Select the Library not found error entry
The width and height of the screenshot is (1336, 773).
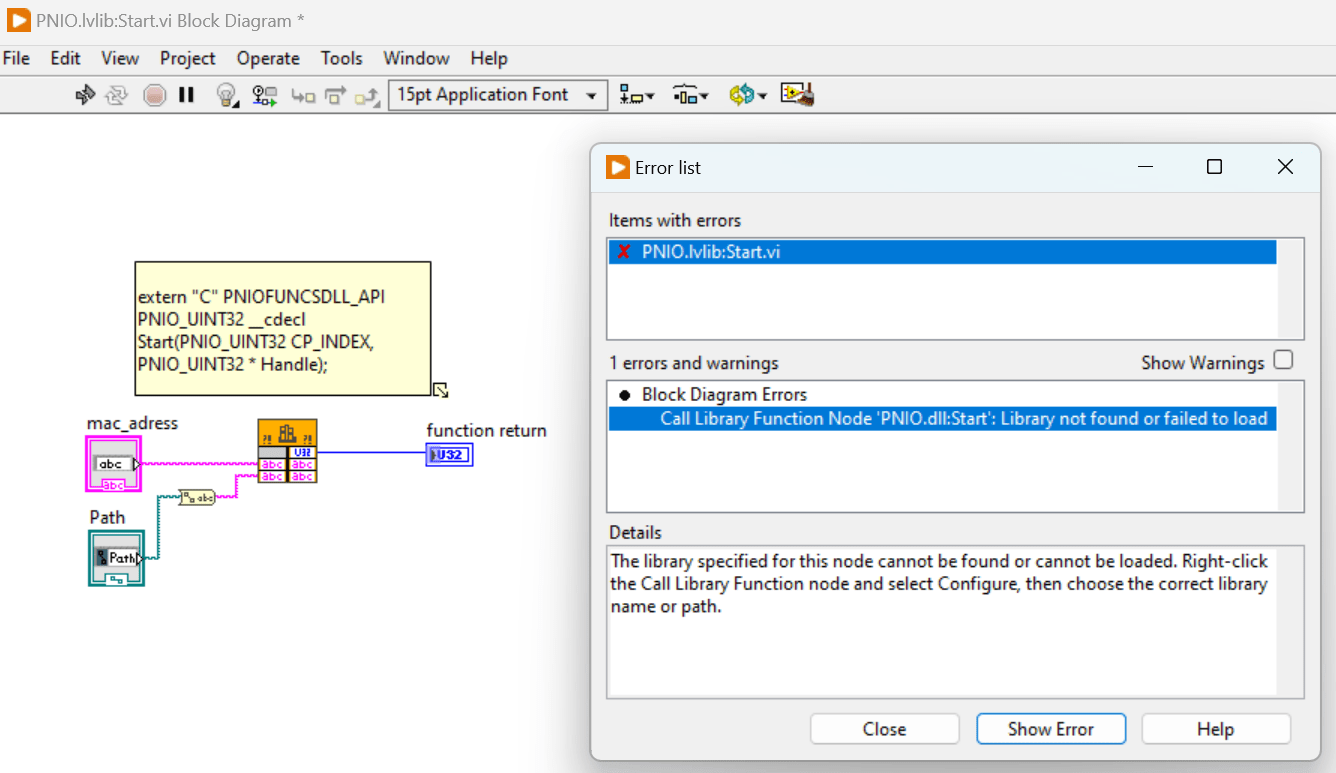[955, 417]
